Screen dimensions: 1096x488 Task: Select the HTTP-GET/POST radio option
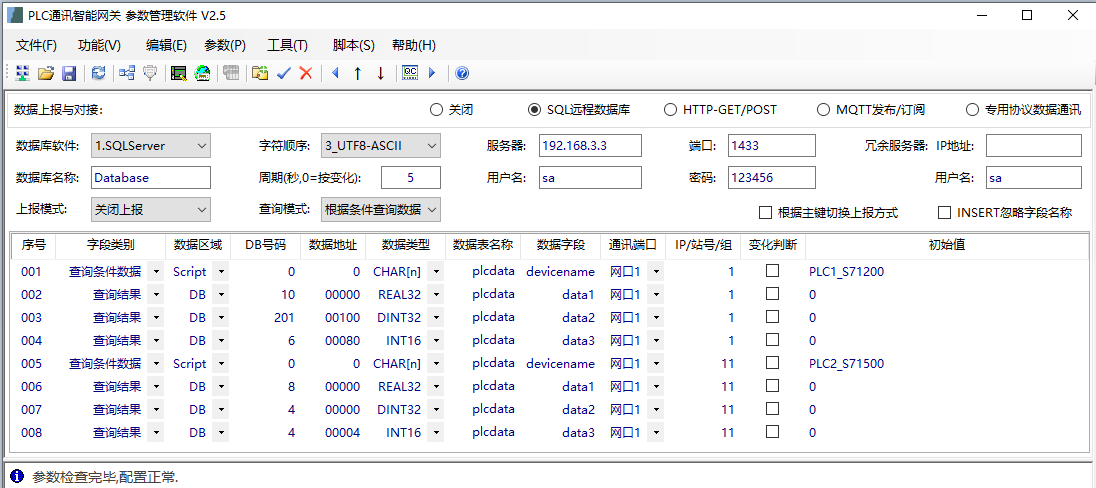[670, 110]
